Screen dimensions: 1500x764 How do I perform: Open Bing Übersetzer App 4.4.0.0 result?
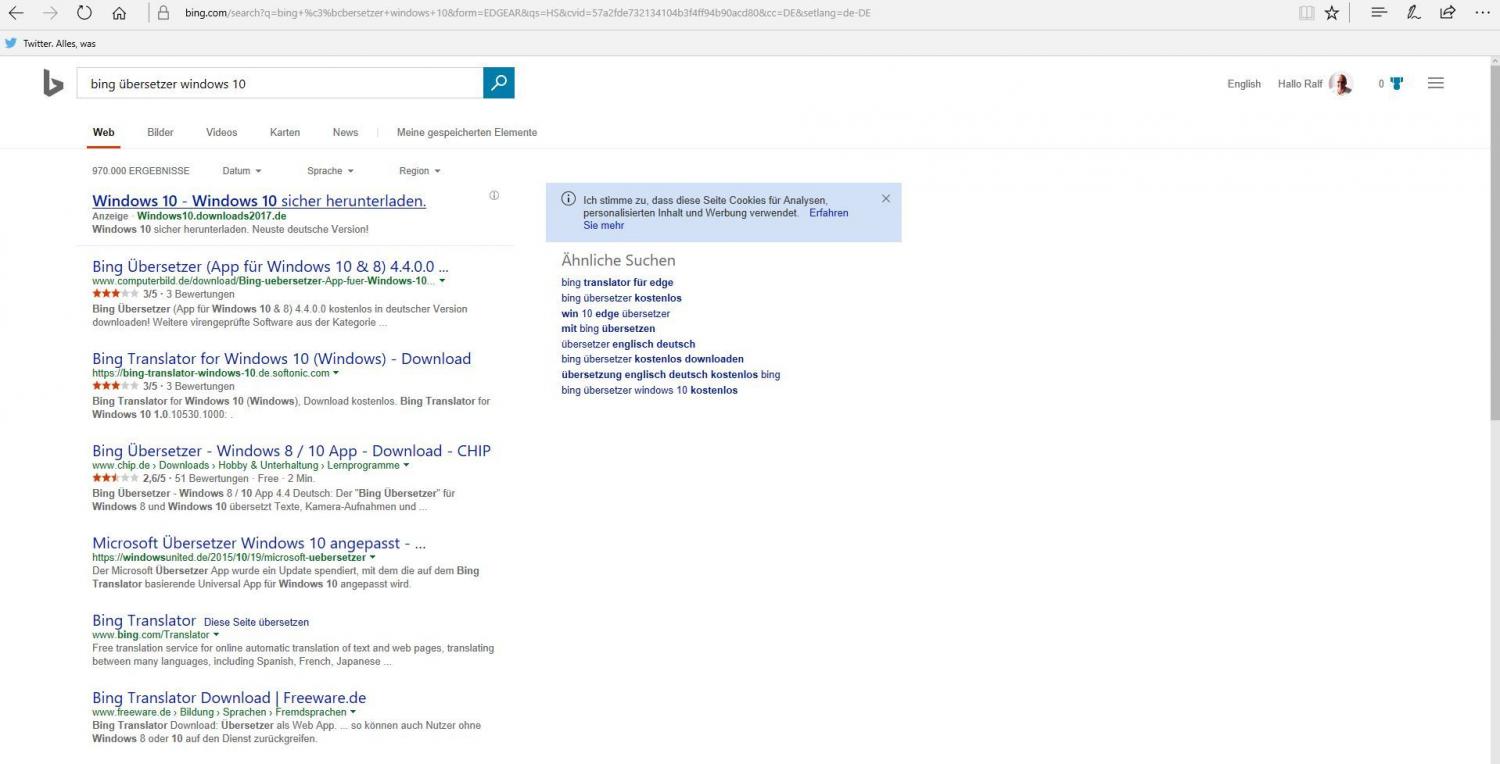point(270,267)
